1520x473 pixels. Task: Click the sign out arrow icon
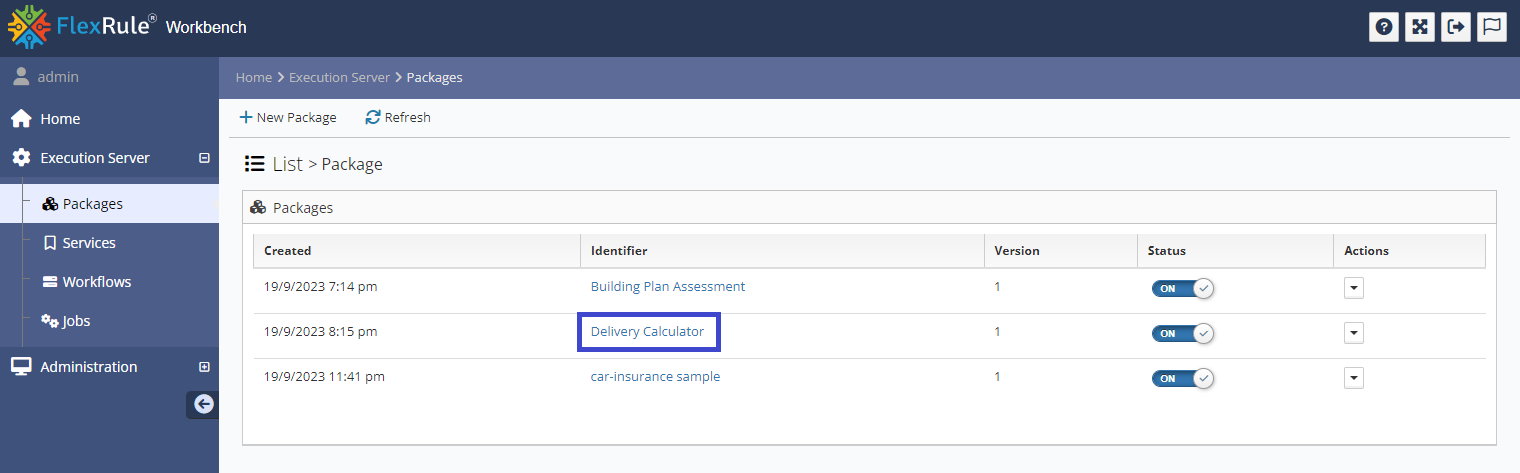(x=1456, y=27)
